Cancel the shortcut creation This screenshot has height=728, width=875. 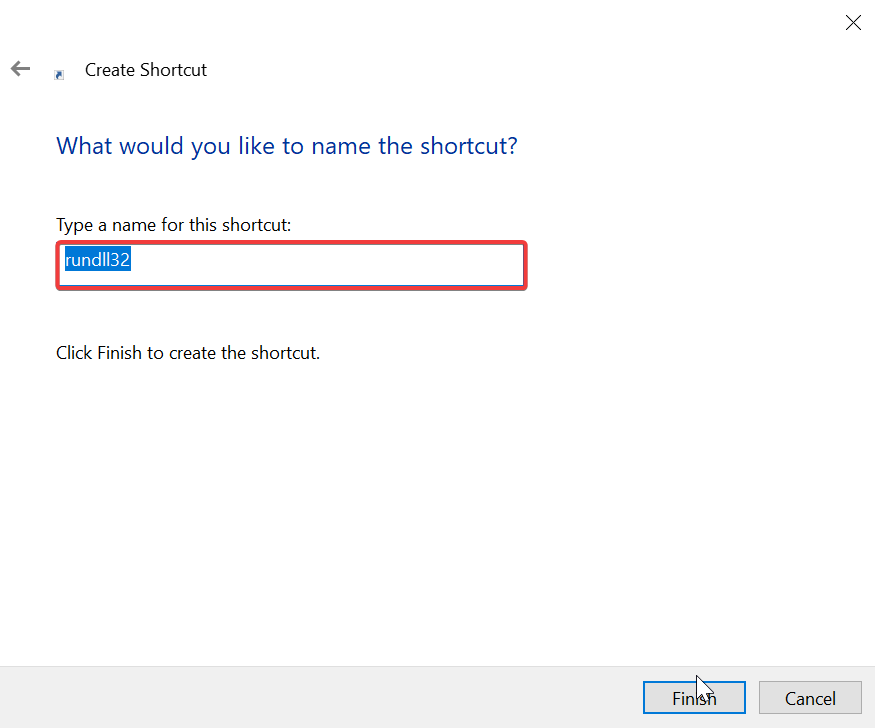click(x=810, y=698)
